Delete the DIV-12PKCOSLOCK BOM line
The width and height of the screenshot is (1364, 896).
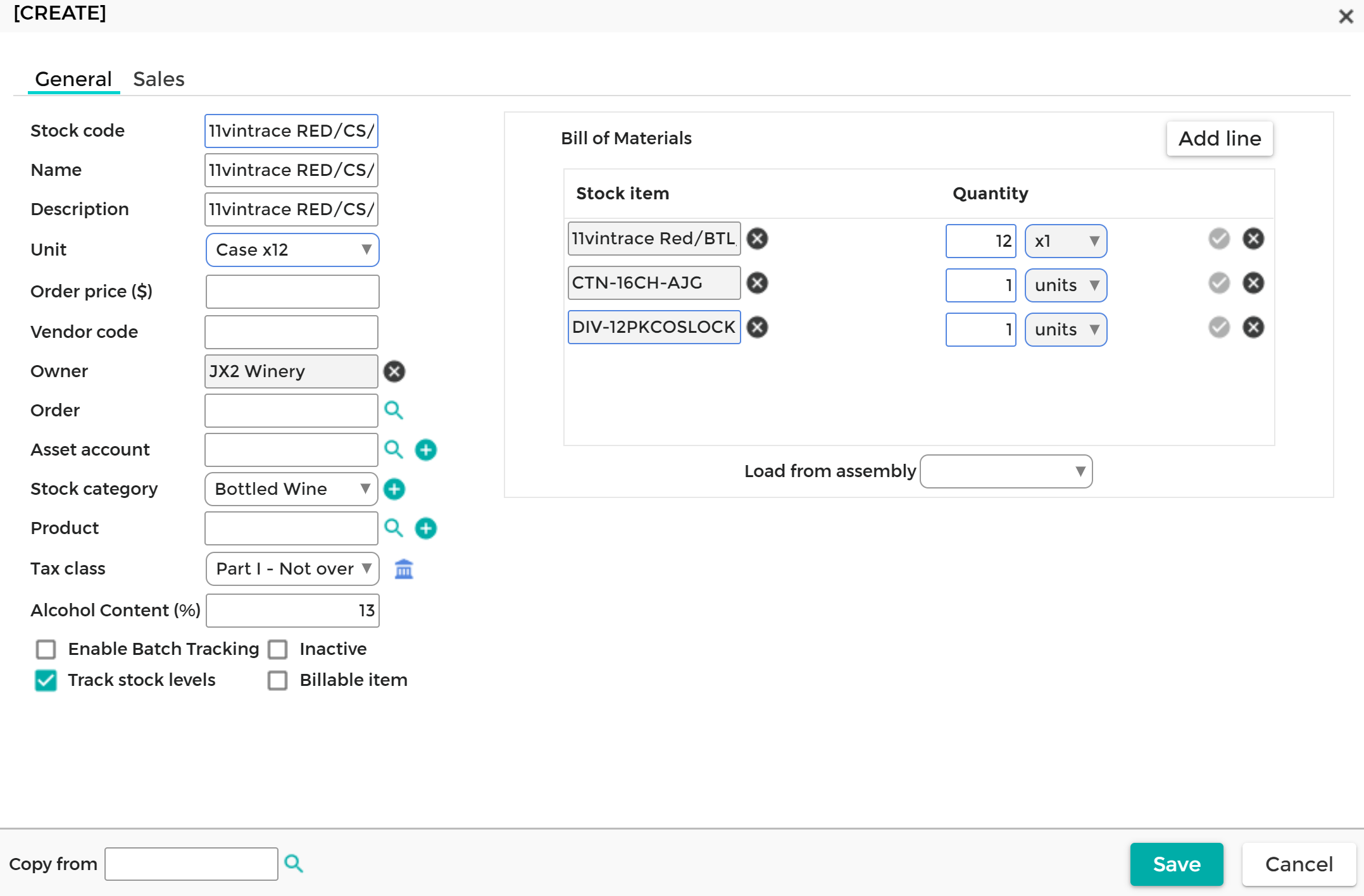[1253, 327]
